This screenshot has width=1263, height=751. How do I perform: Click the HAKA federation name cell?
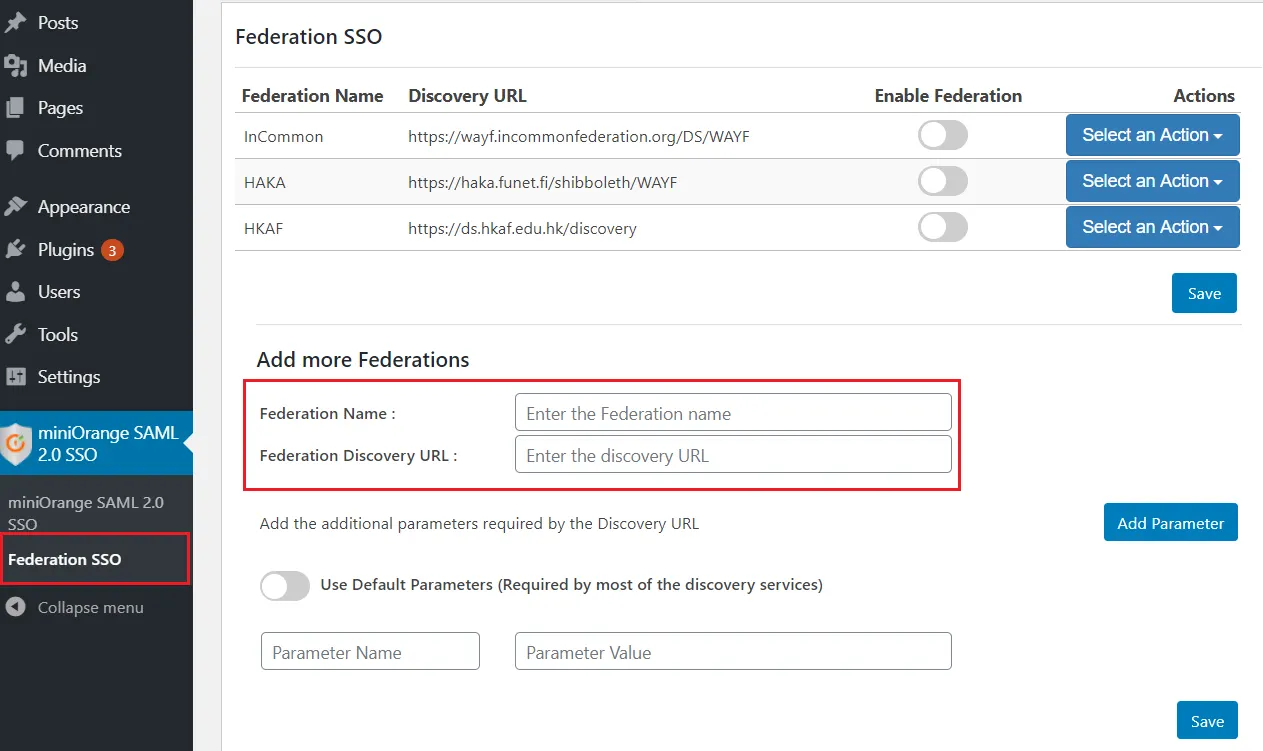[265, 182]
